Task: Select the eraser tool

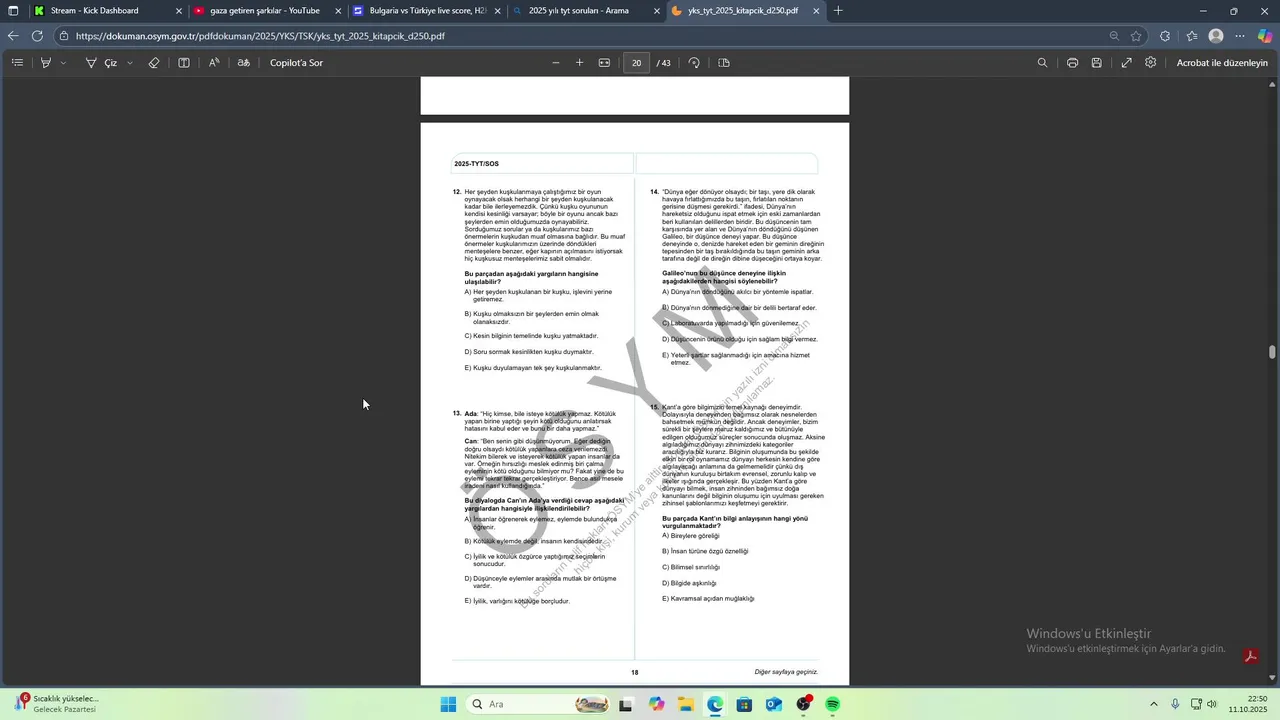Action: (x=154, y=63)
